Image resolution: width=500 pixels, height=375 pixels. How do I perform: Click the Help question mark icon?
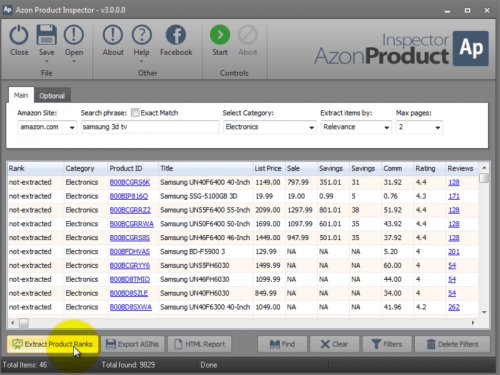[x=142, y=35]
